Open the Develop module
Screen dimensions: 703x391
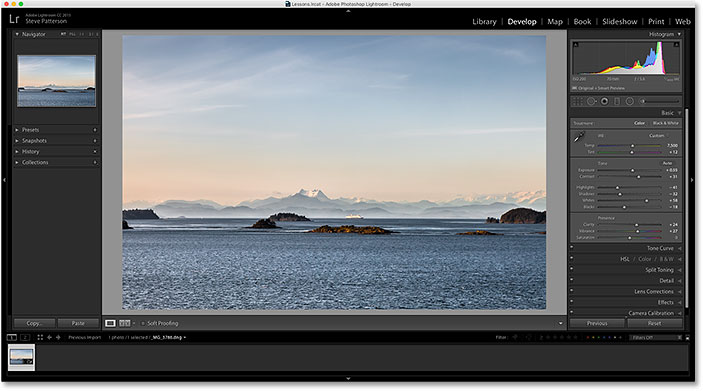pyautogui.click(x=522, y=22)
